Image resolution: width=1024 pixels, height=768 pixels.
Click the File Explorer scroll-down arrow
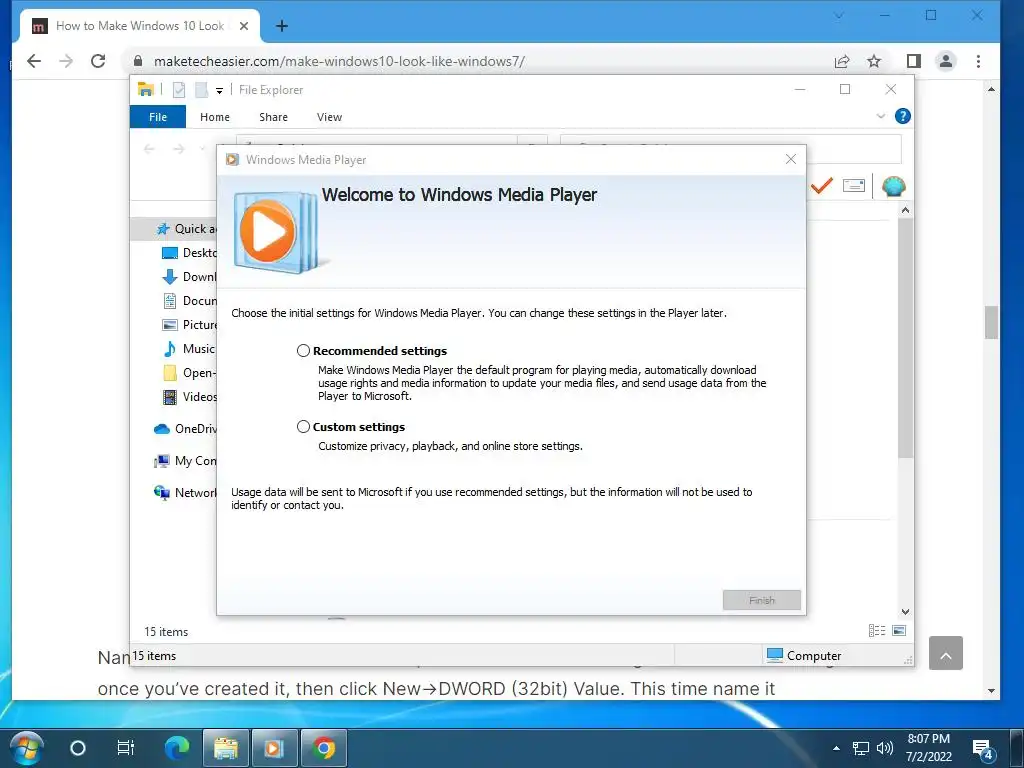[905, 612]
